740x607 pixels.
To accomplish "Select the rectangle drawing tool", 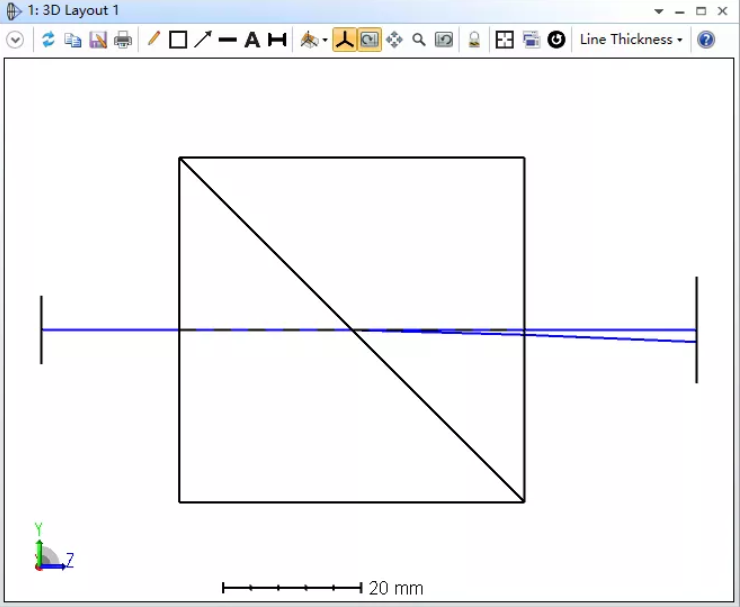I will point(178,40).
